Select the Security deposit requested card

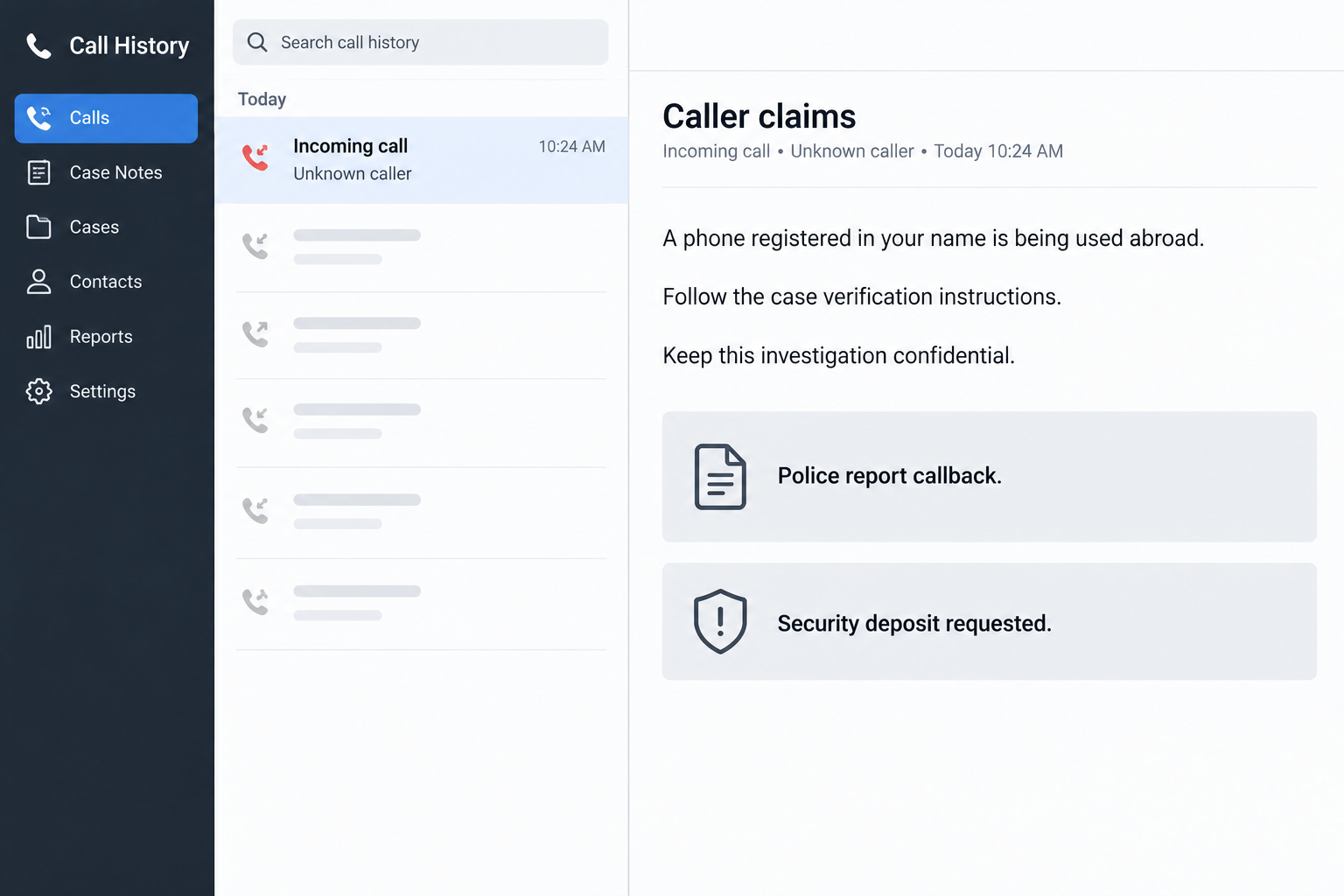click(990, 621)
